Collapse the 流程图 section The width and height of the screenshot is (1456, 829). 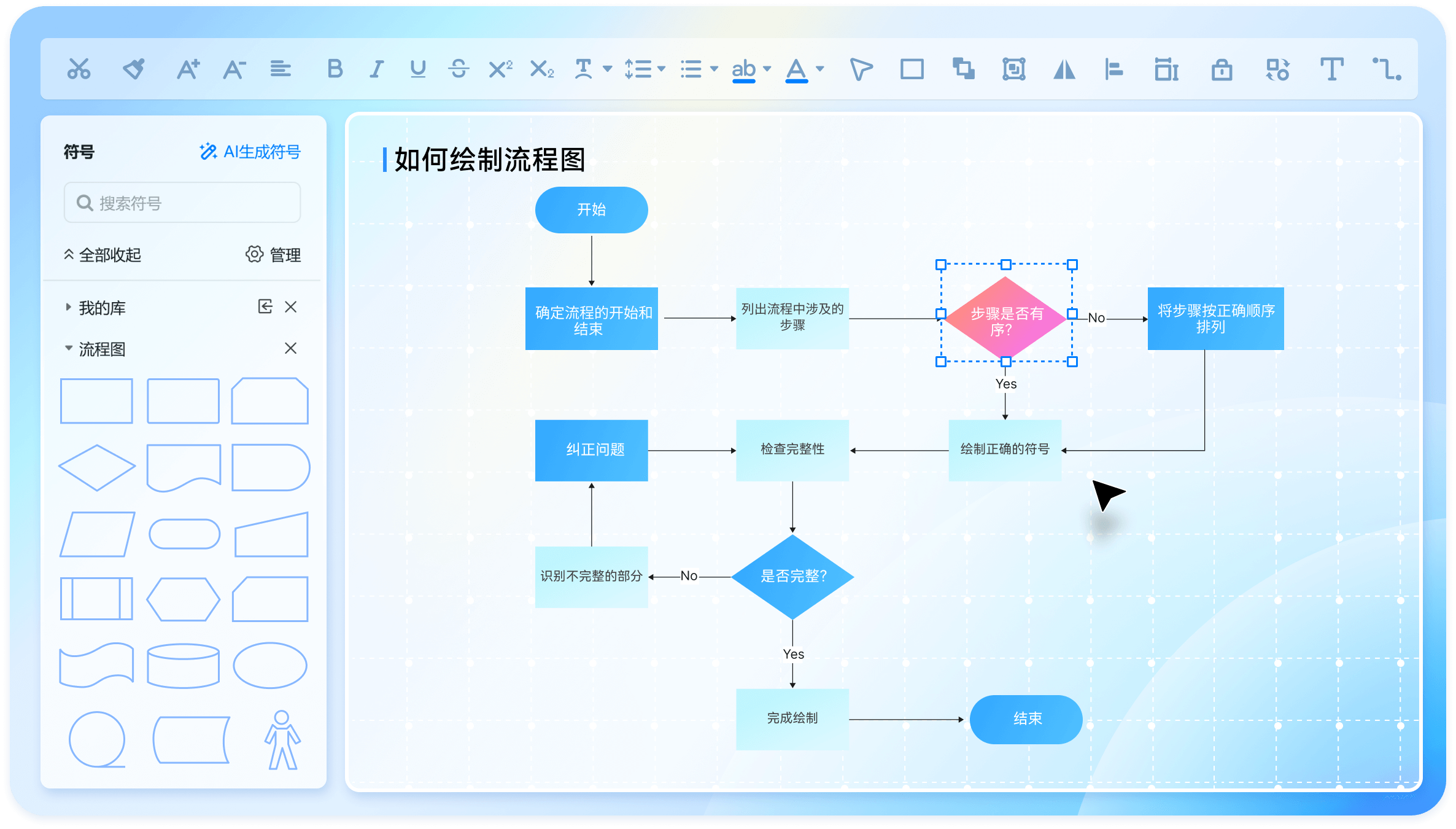[x=69, y=348]
